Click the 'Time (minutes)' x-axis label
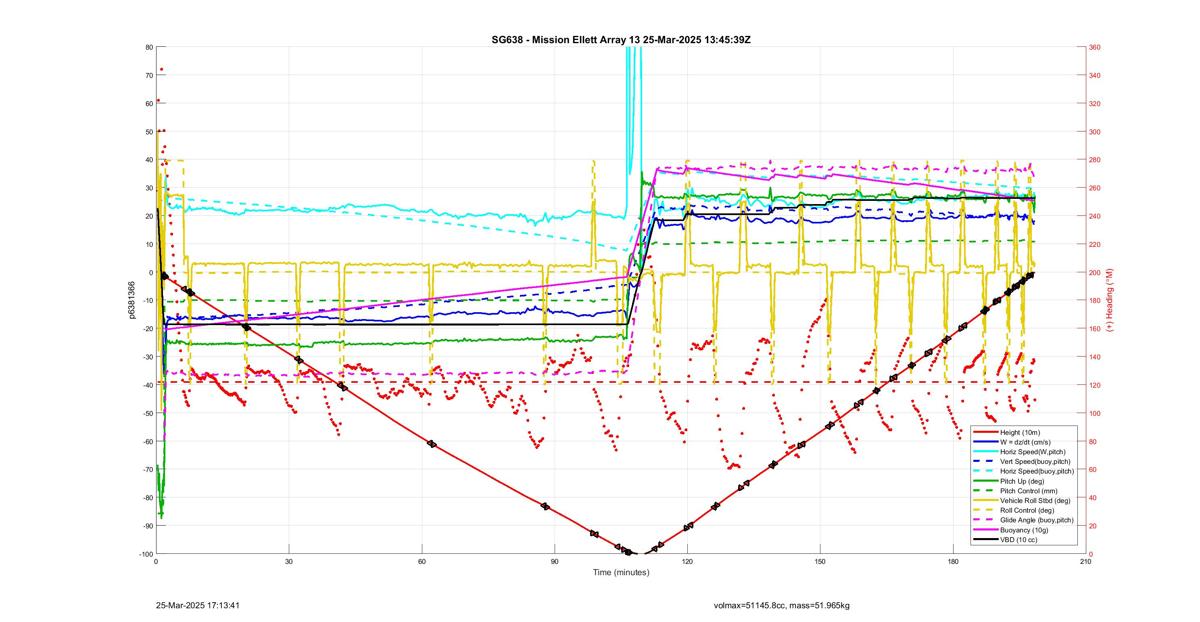1200x622 pixels. [620, 573]
